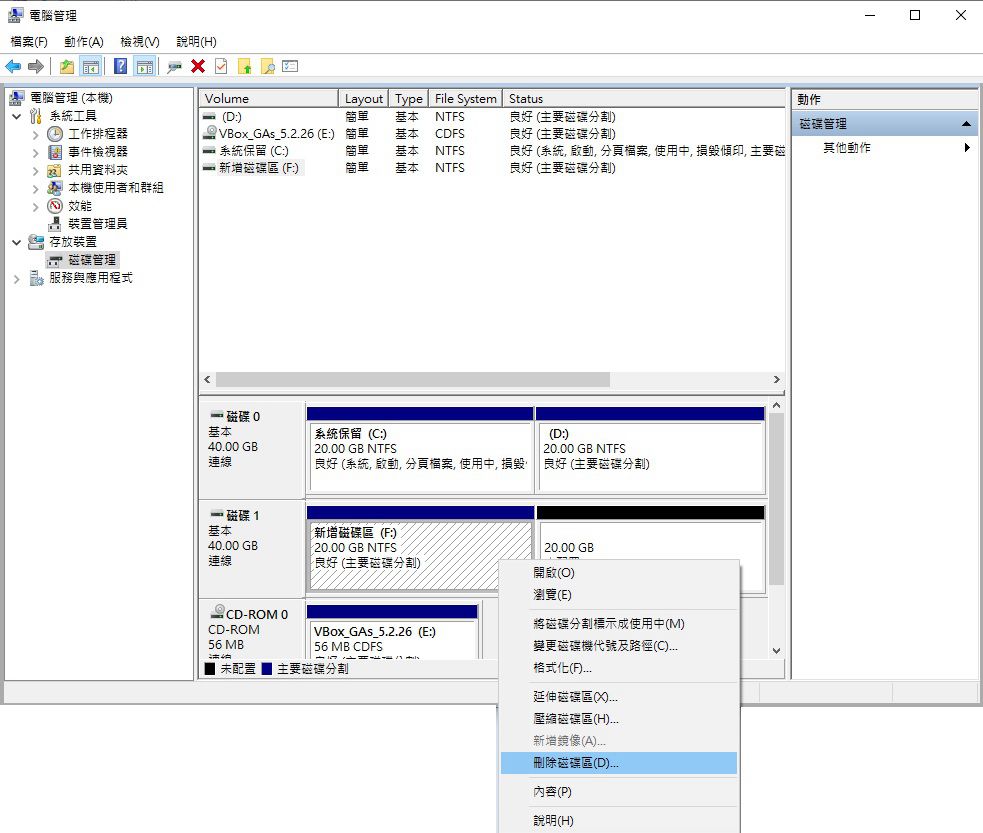Open the 檢視(V) menu
Screen dimensions: 983x833
click(140, 41)
